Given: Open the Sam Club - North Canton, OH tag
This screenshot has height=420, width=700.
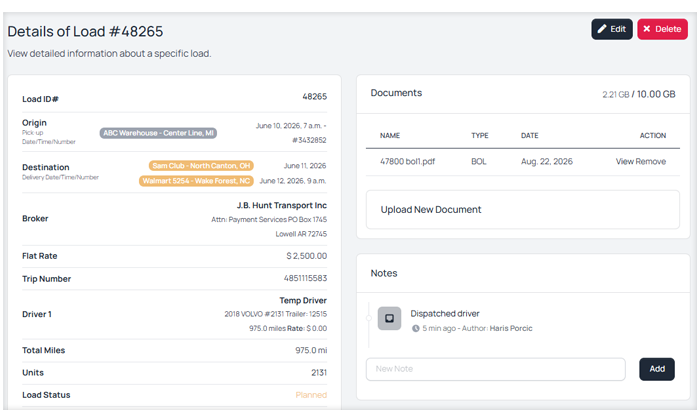Looking at the screenshot, I should click(201, 166).
